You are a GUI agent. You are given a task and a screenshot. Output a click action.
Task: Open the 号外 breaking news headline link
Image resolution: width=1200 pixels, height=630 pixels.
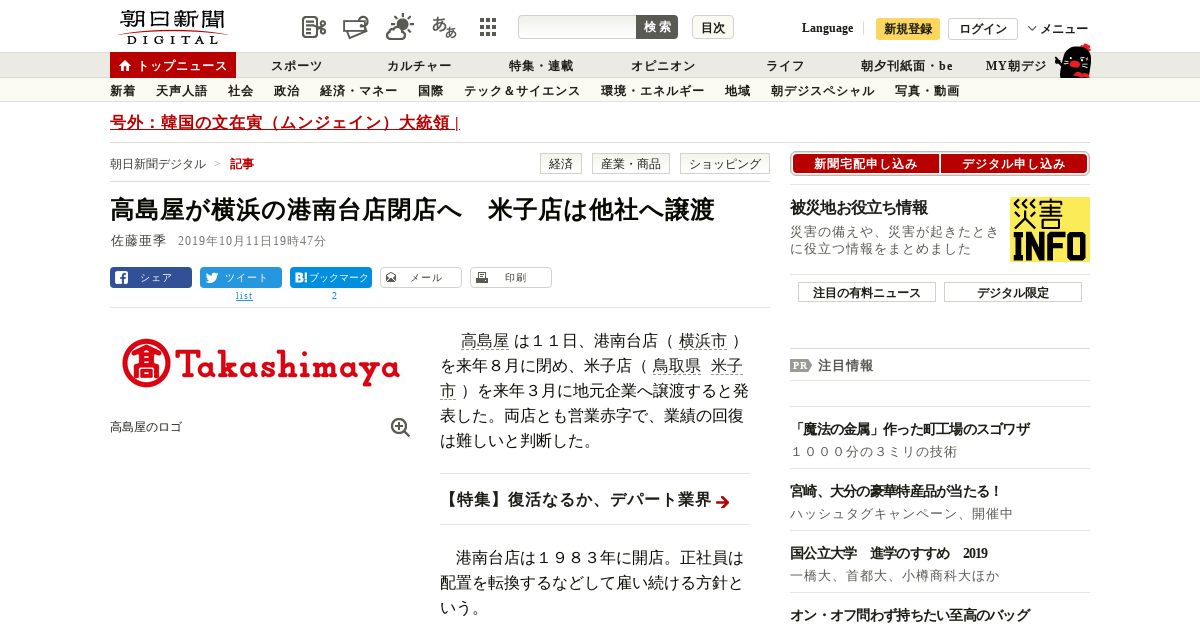[285, 123]
